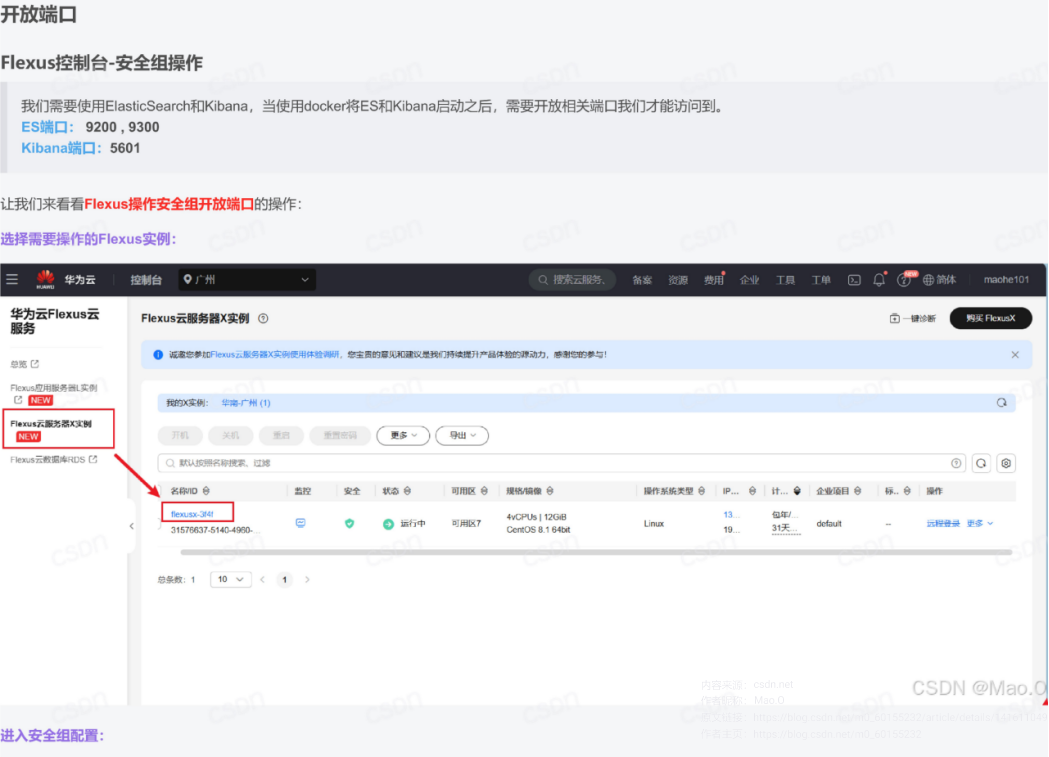Screen dimensions: 1049x757
Task: Click the sort icon on 标签 column
Action: tap(907, 491)
